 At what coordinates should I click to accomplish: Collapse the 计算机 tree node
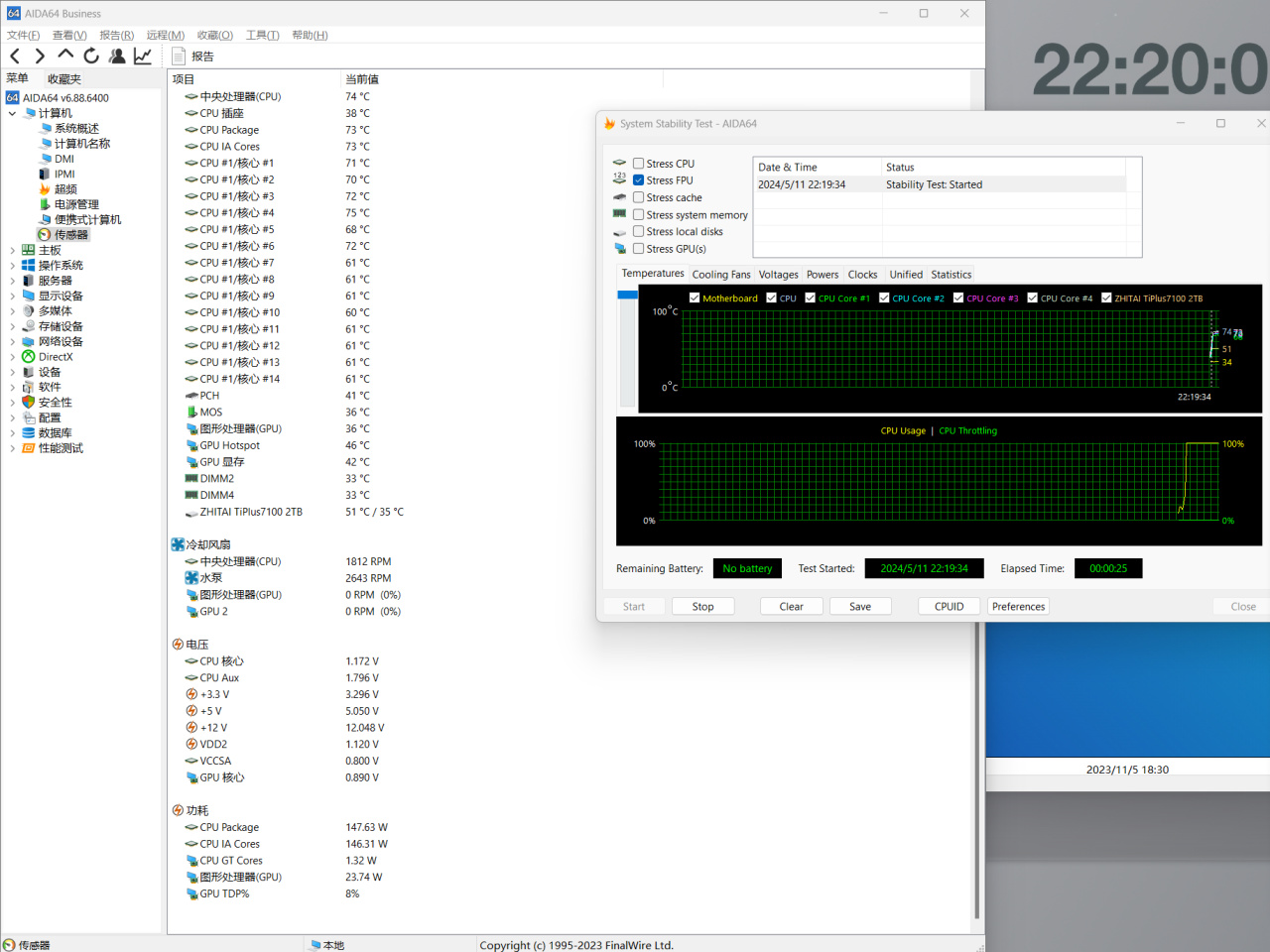click(12, 114)
